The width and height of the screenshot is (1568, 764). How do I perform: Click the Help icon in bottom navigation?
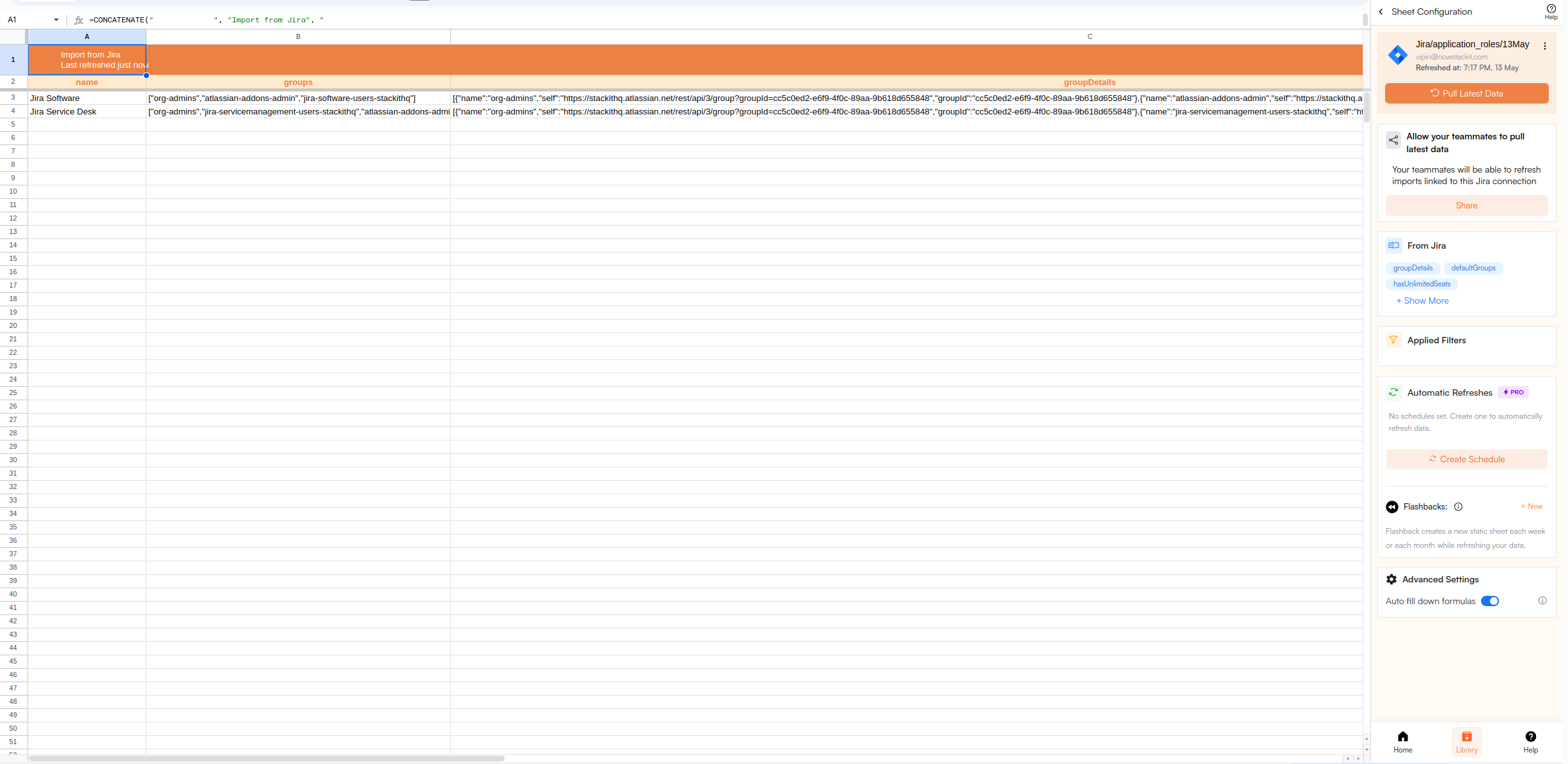(1530, 742)
